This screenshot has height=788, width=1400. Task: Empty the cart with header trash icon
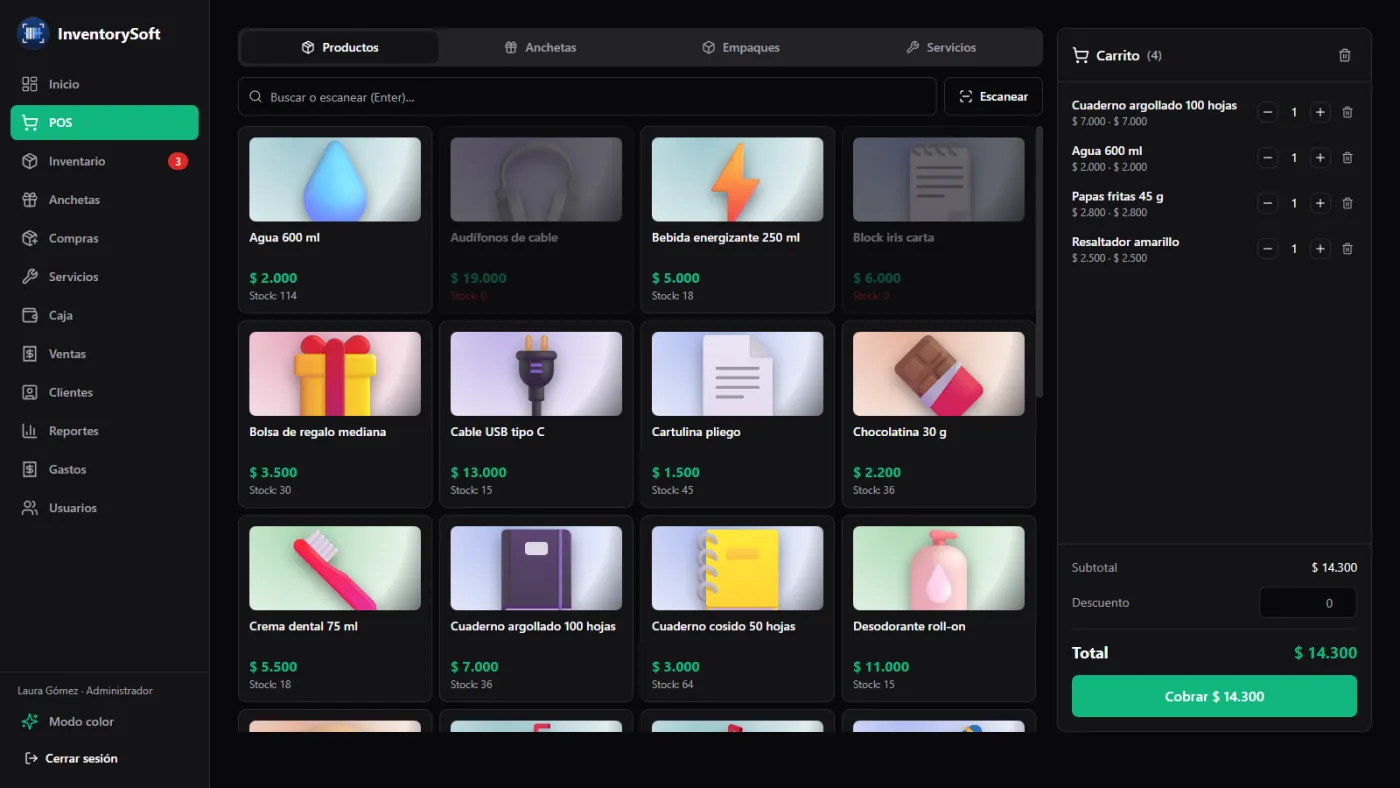click(x=1344, y=55)
